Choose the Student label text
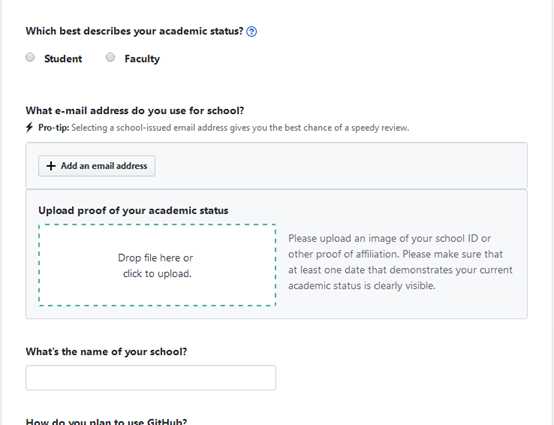554x425 pixels. coord(63,59)
